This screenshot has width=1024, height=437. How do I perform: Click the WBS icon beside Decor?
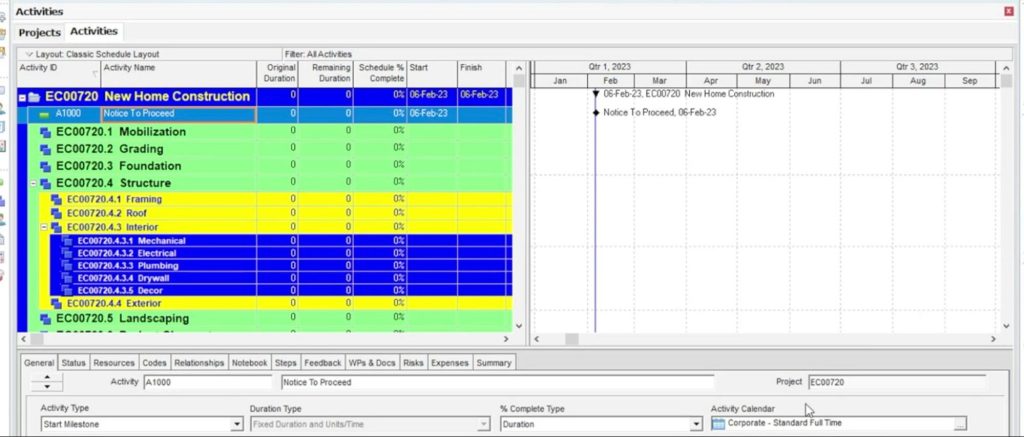point(67,290)
